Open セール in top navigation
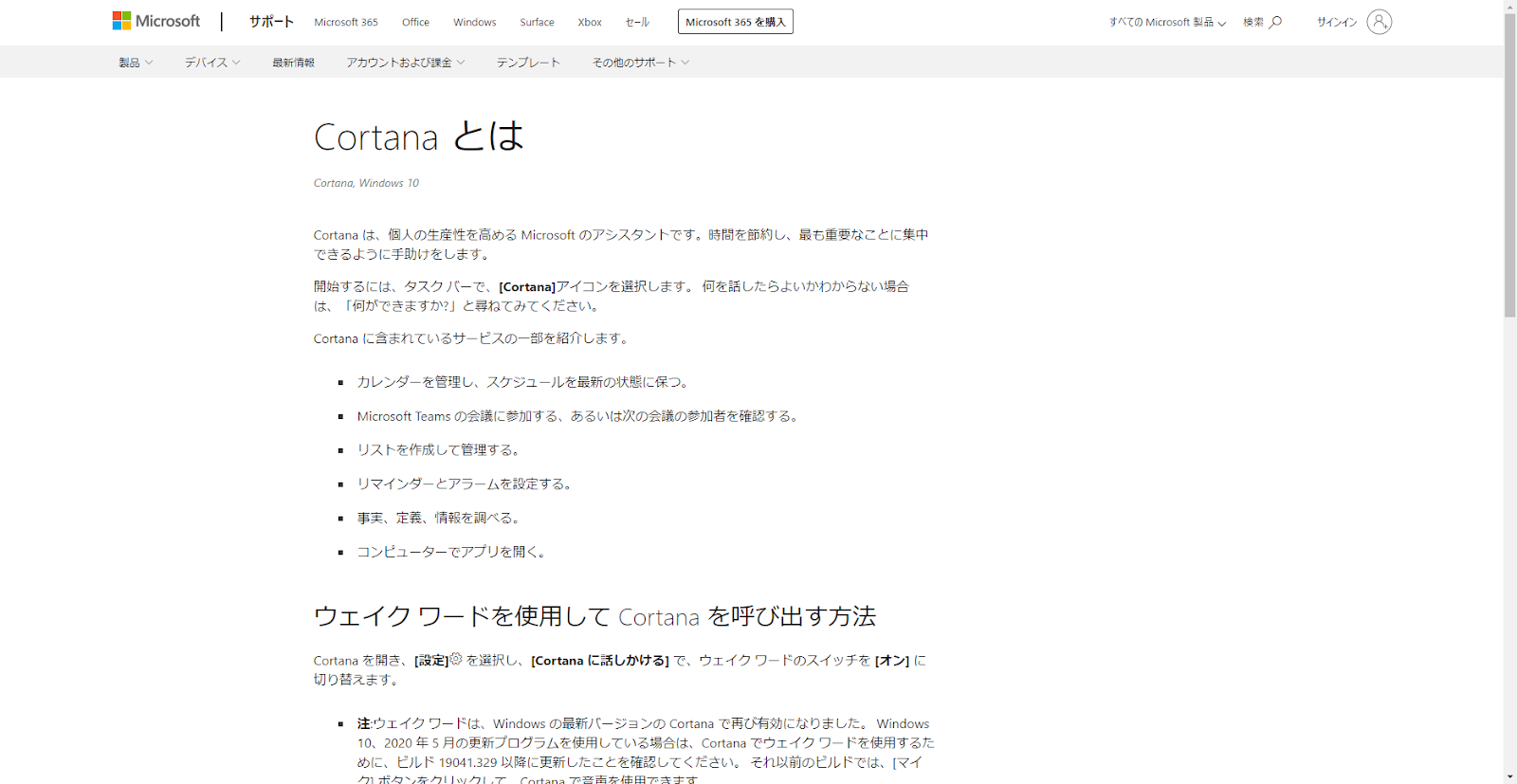 pyautogui.click(x=637, y=22)
